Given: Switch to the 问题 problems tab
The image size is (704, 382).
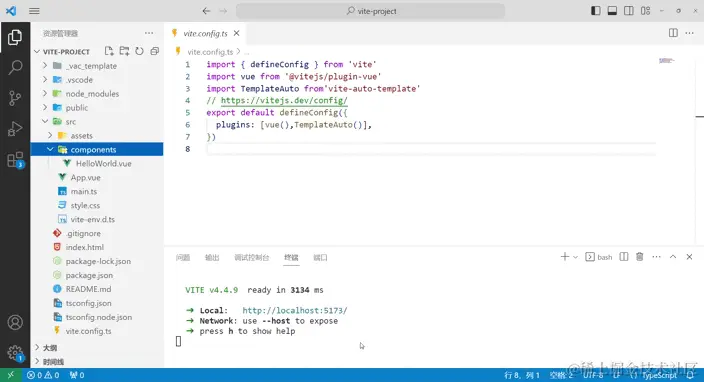Looking at the screenshot, I should (x=183, y=257).
